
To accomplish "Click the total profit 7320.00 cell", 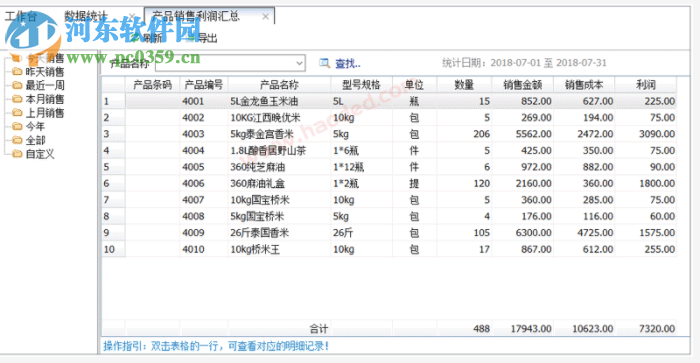I will coord(646,329).
